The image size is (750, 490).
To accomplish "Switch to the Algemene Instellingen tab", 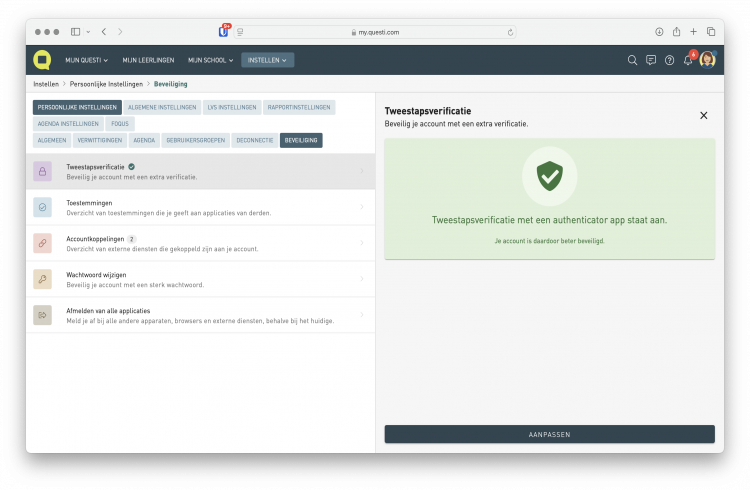I will [162, 107].
